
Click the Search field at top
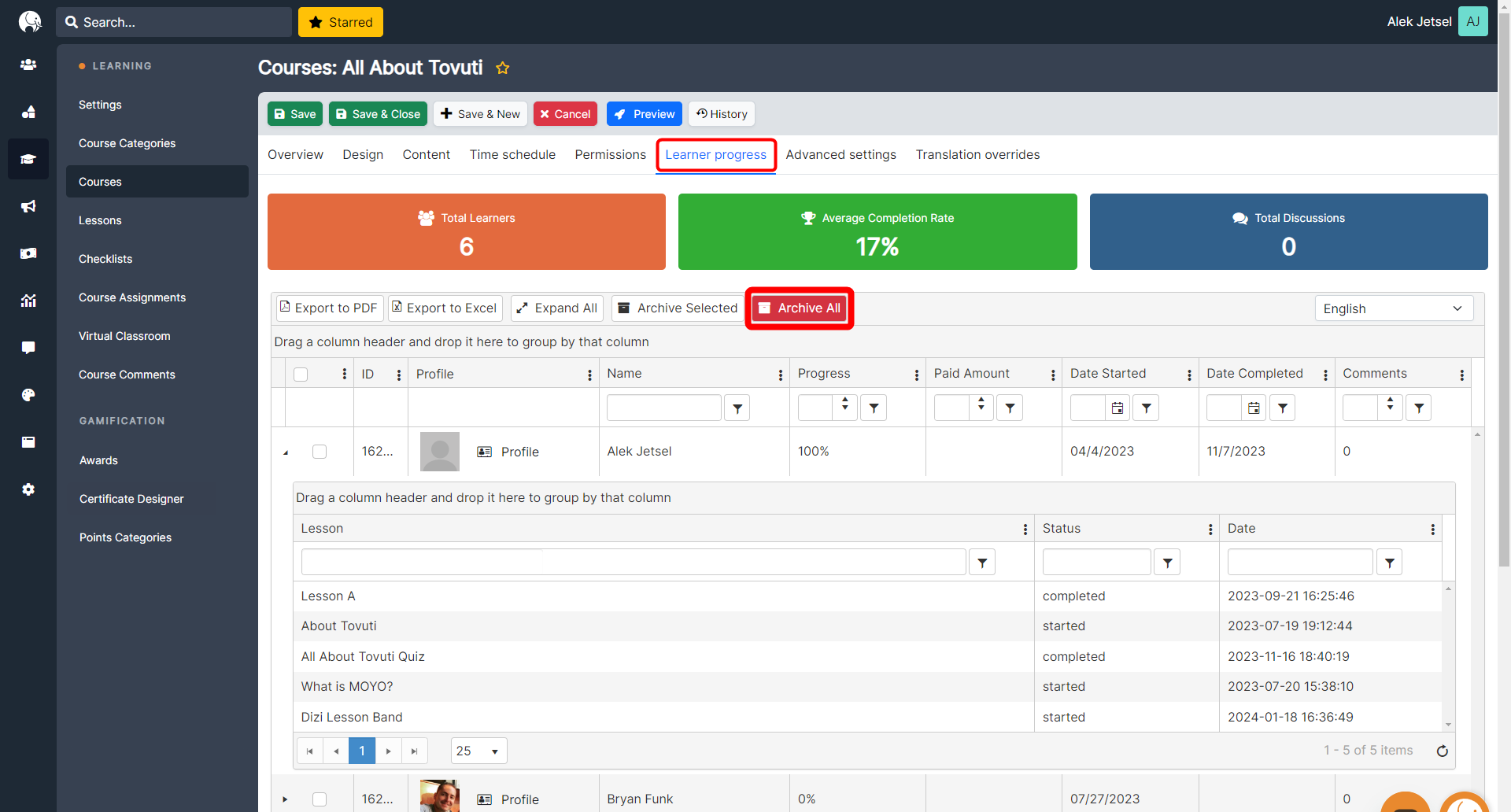174,22
